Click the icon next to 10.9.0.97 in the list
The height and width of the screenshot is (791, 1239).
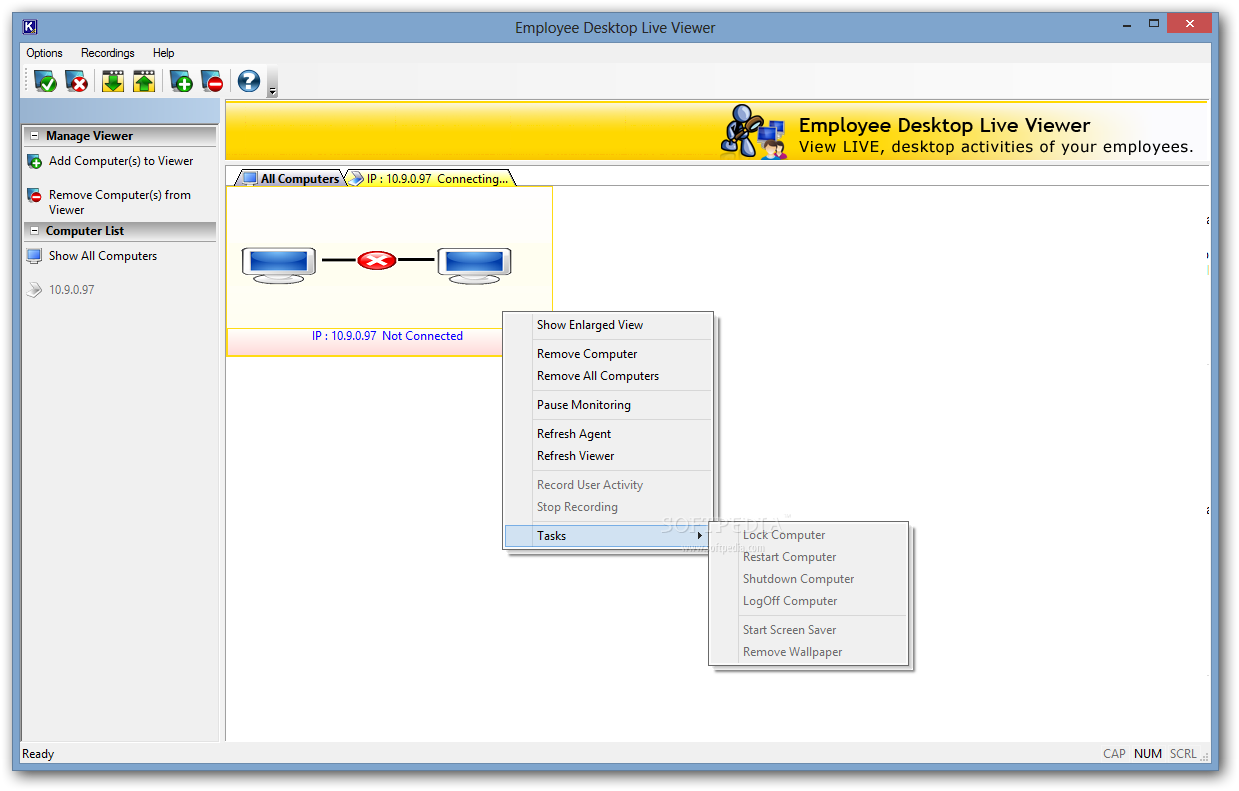click(35, 290)
